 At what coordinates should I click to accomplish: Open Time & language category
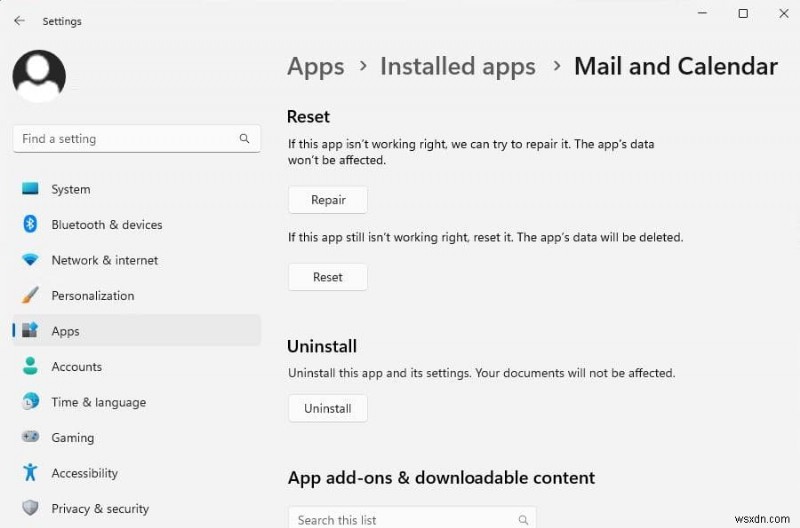coord(137,402)
